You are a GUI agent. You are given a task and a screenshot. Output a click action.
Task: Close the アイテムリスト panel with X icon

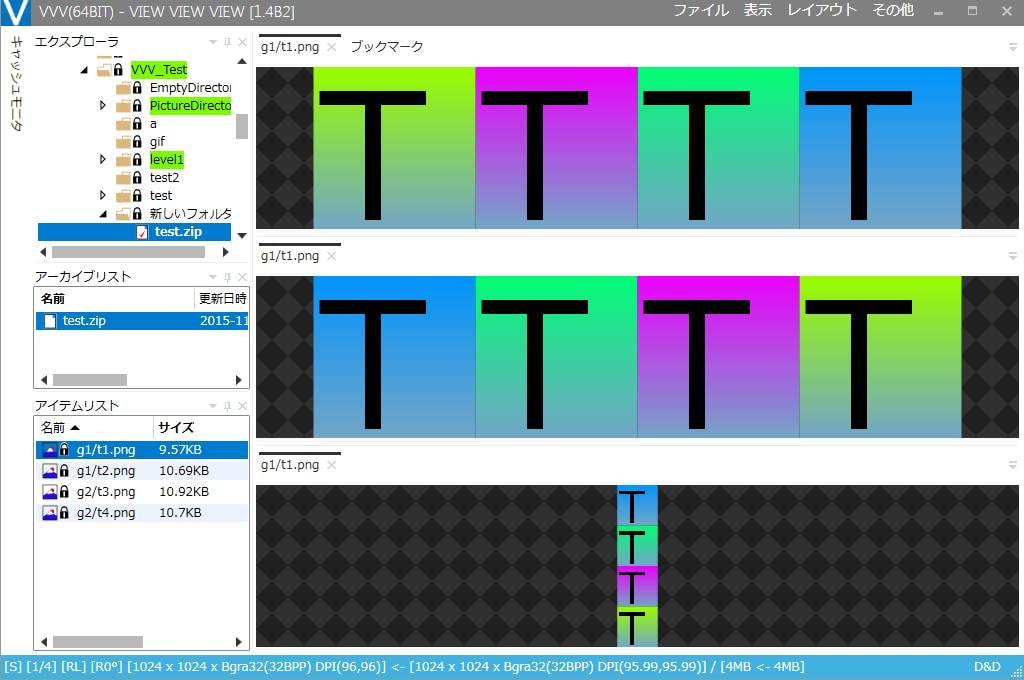coord(242,406)
